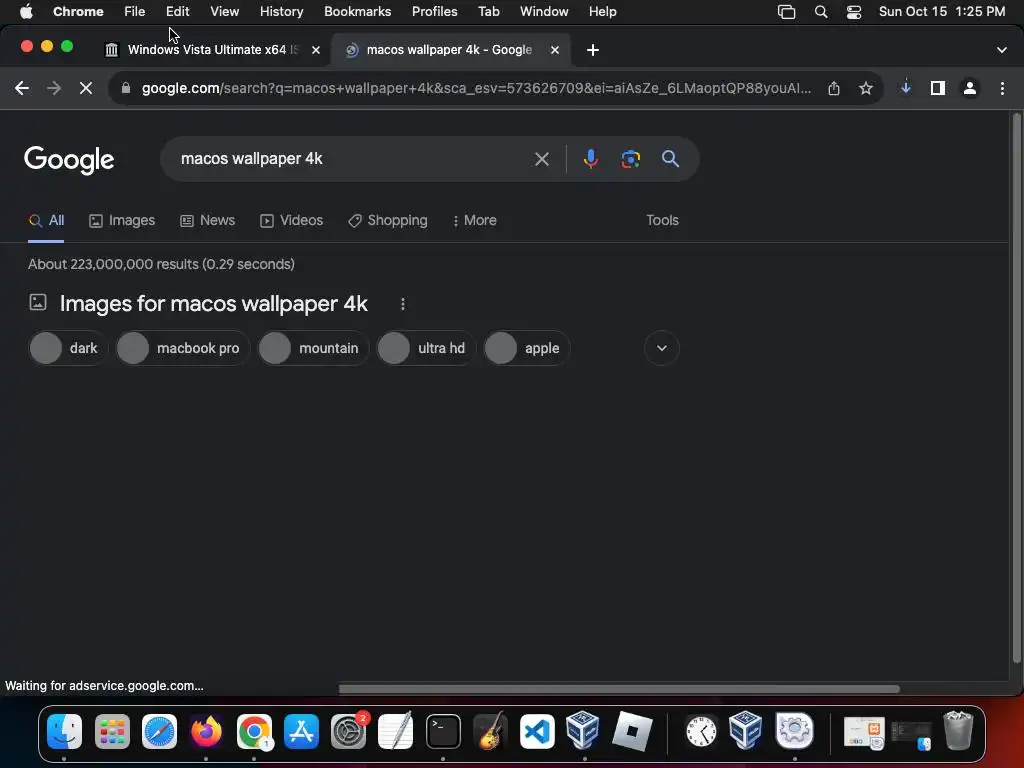
Task: Open the View menu
Action: pyautogui.click(x=225, y=12)
